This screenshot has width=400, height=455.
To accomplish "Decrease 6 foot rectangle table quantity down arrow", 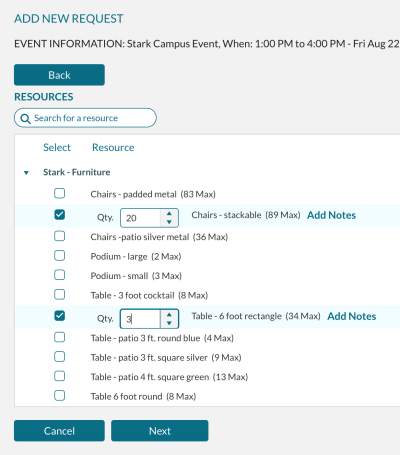I will (169, 323).
